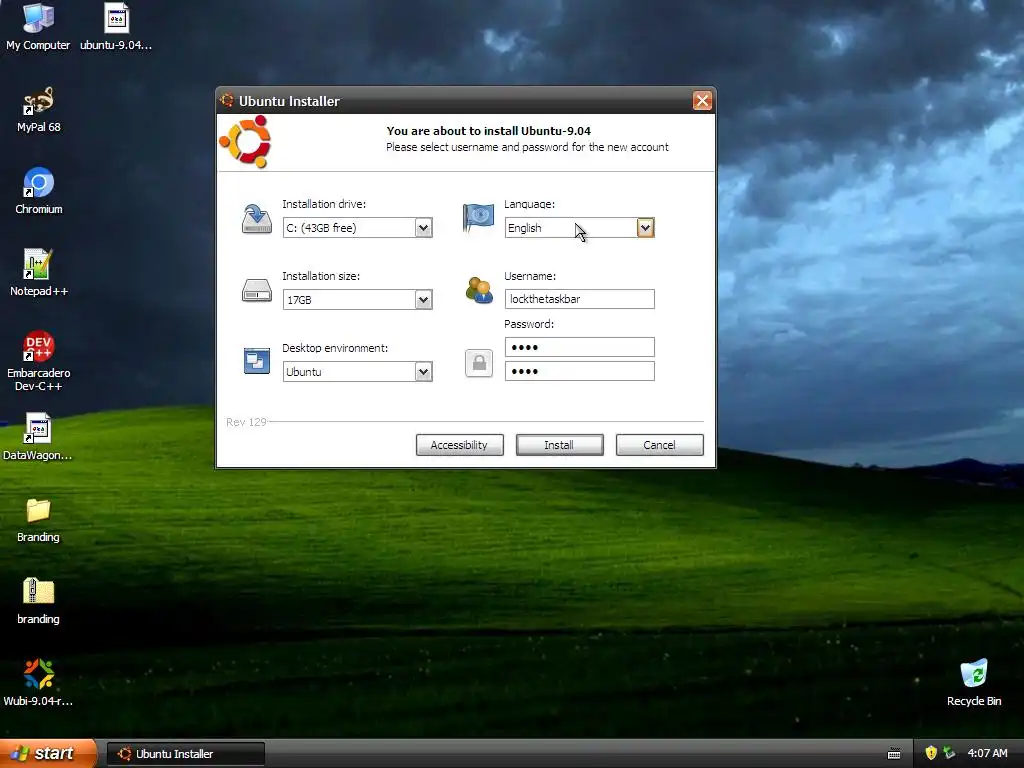
Task: Click the password padlock icon
Action: 479,363
